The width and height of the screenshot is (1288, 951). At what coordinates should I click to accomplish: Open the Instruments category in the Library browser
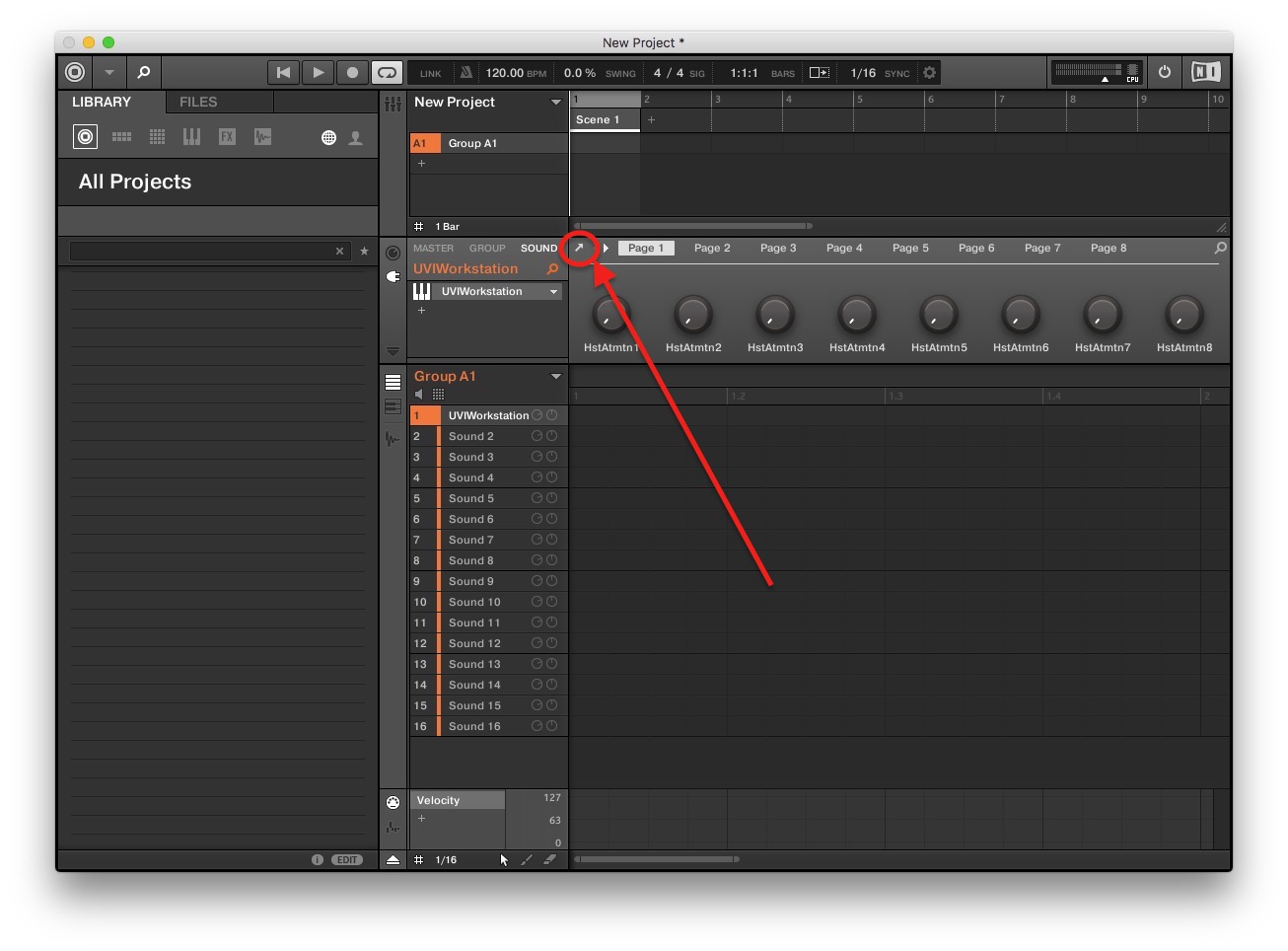tap(191, 136)
